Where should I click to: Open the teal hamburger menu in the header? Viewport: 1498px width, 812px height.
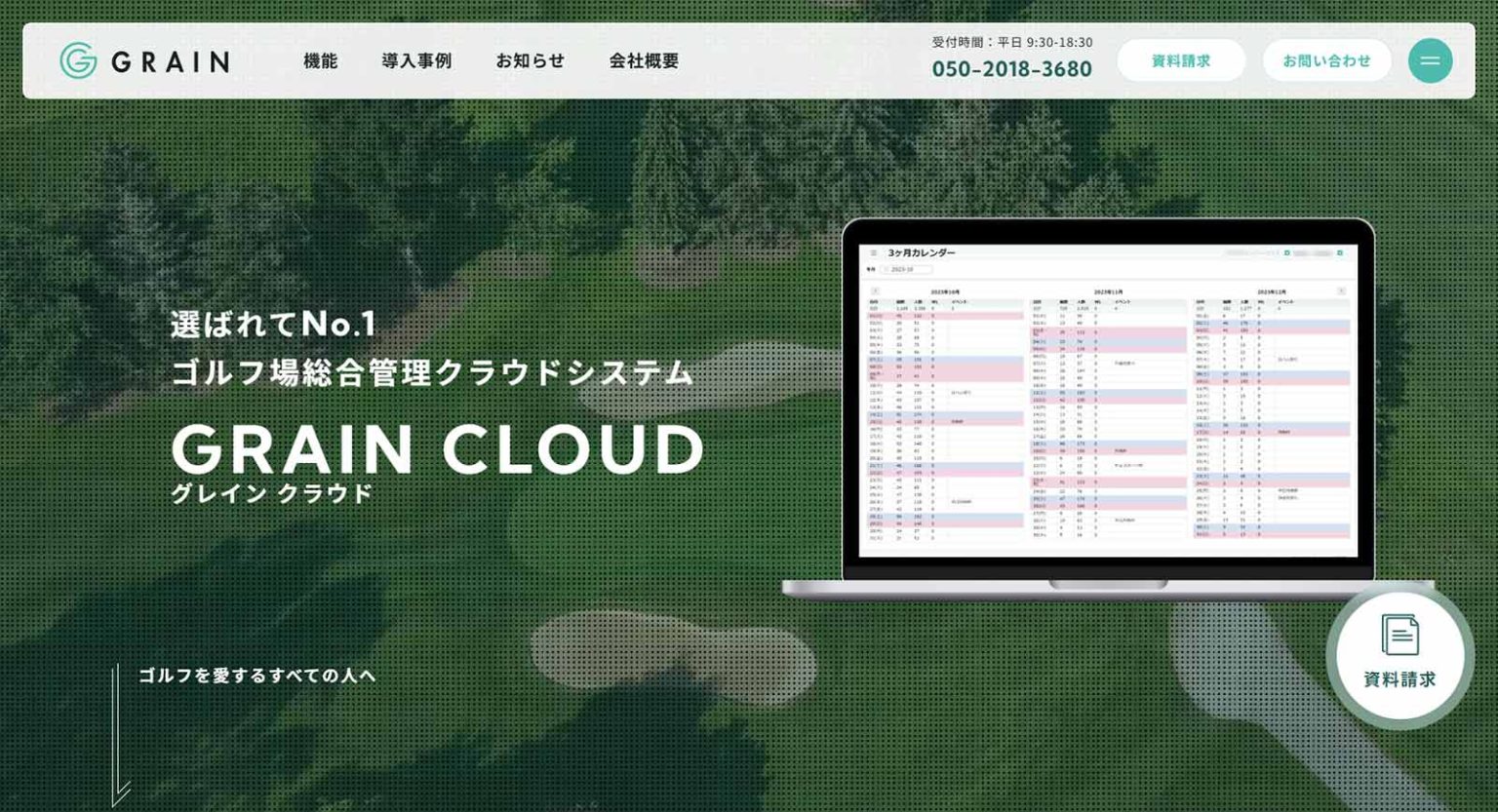(x=1430, y=60)
